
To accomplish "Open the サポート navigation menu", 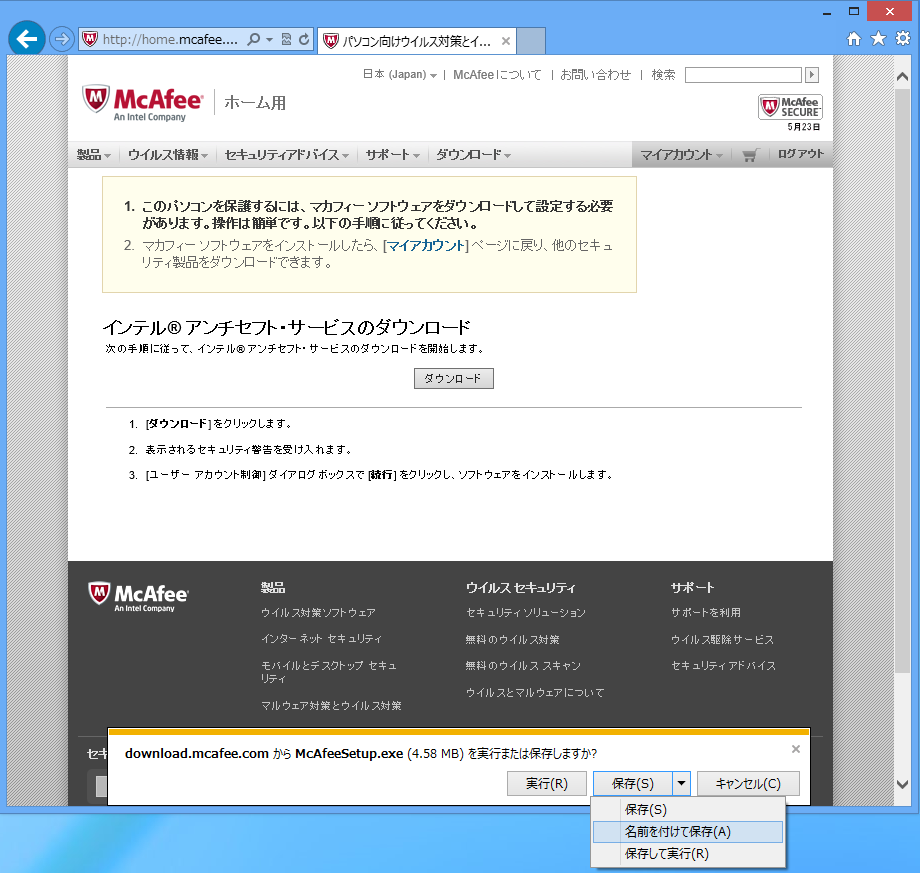I will tap(393, 155).
